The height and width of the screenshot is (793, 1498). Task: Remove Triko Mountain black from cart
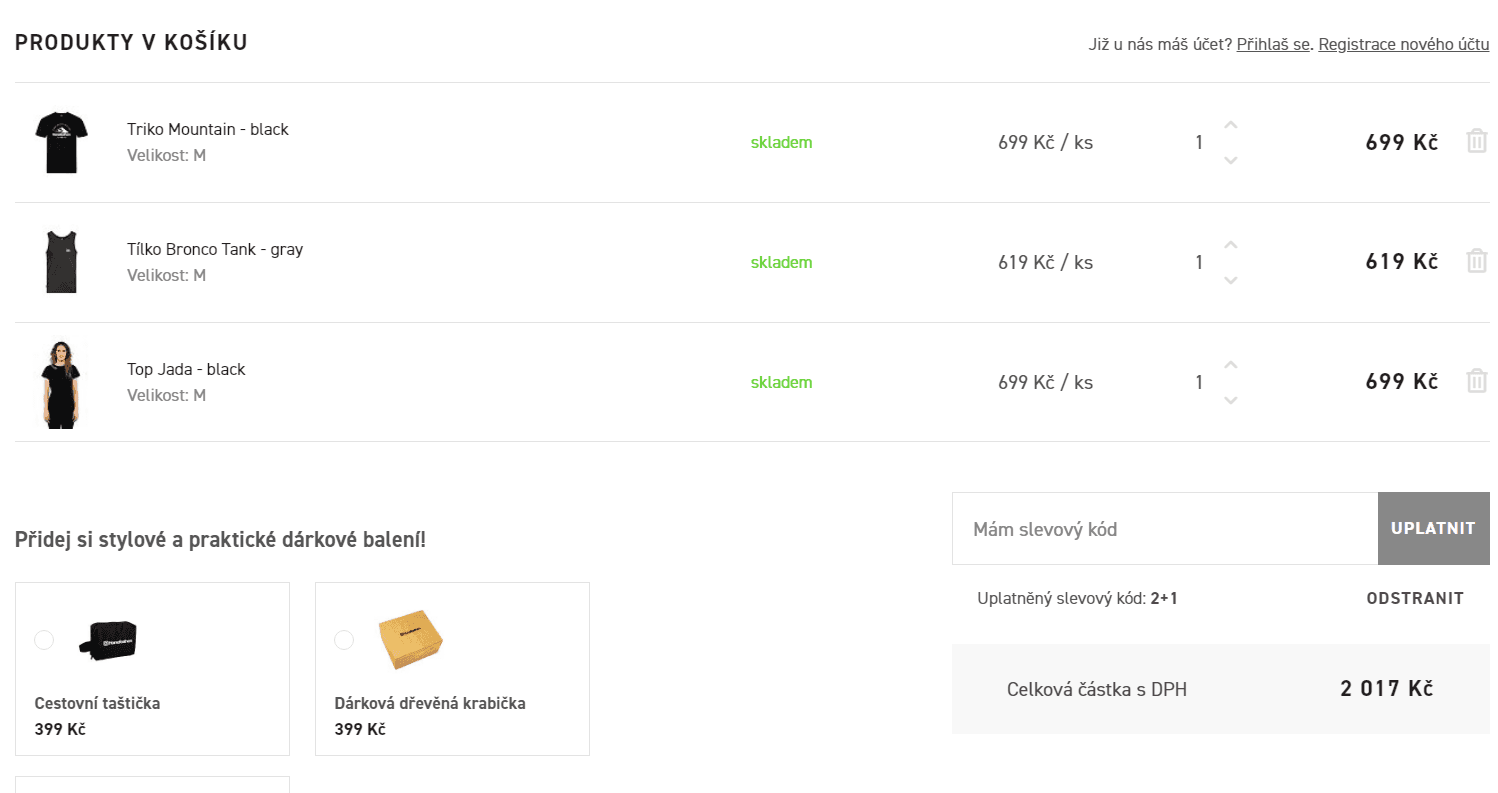click(1476, 141)
